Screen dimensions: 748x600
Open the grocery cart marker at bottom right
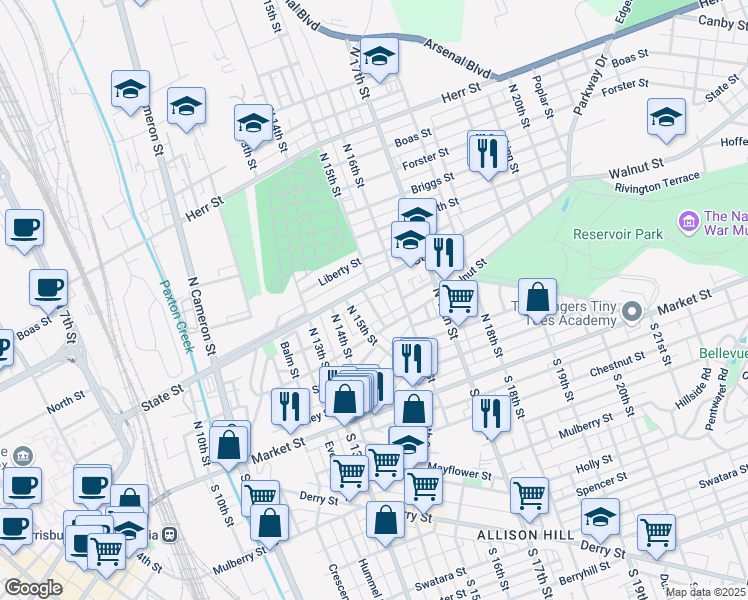coord(656,535)
